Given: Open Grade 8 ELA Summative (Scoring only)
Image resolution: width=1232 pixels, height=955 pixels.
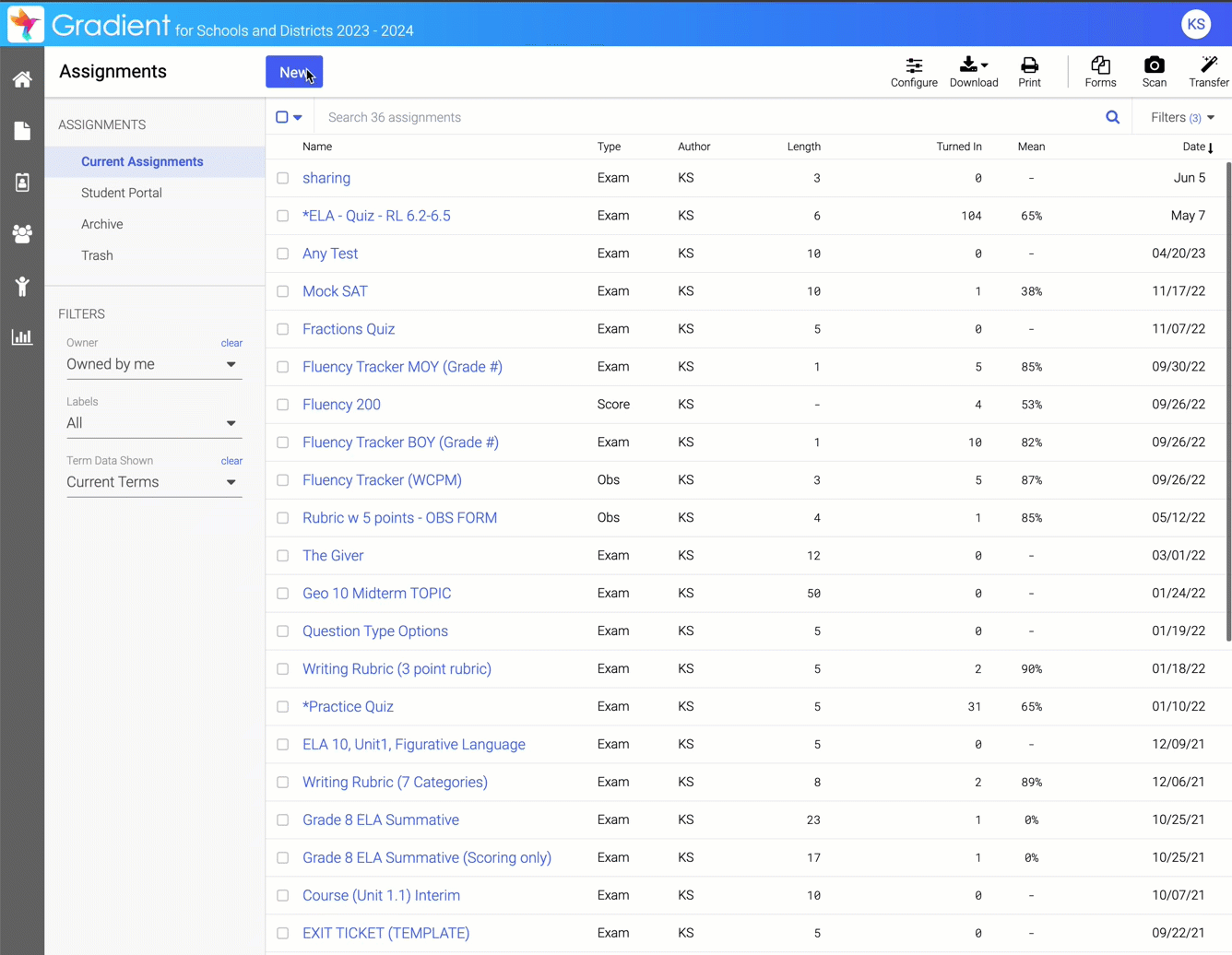Looking at the screenshot, I should pos(427,857).
